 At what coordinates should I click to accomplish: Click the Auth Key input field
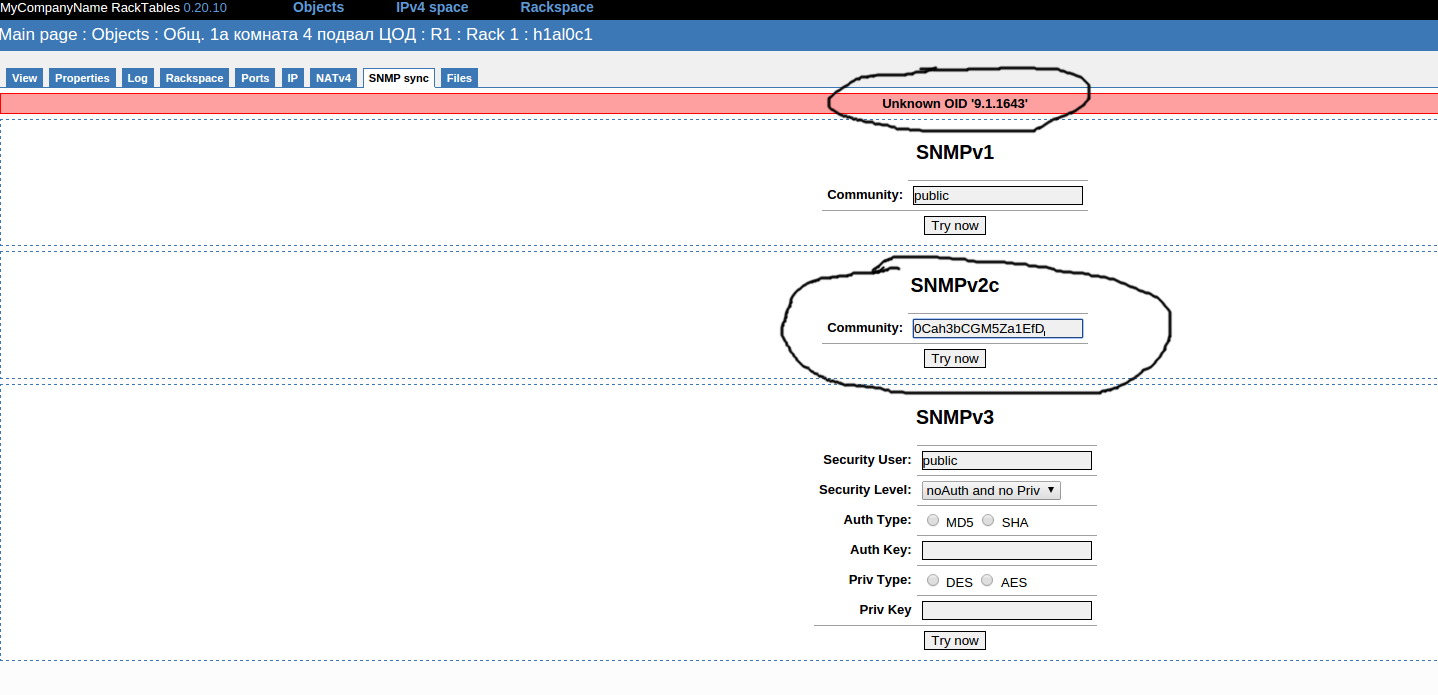(x=1006, y=550)
